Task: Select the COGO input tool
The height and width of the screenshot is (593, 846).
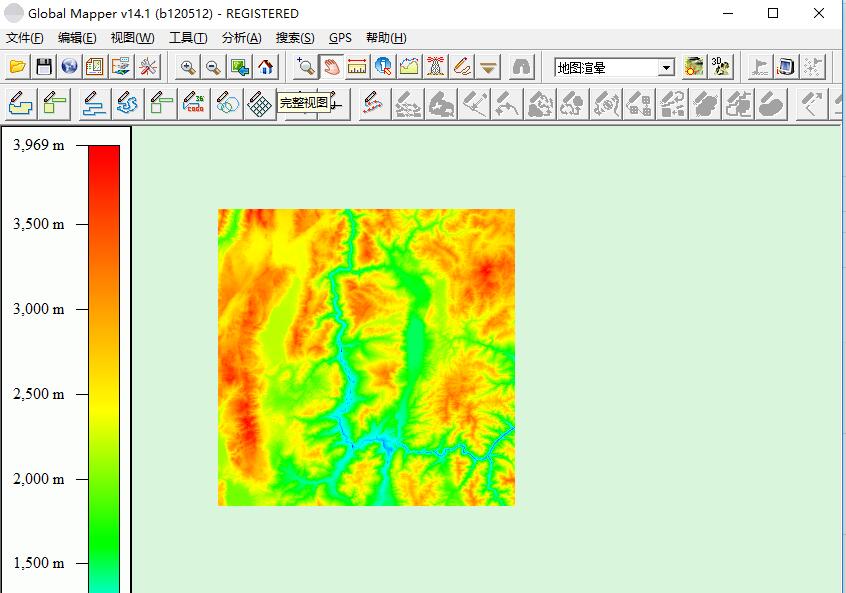Action: pyautogui.click(x=194, y=104)
